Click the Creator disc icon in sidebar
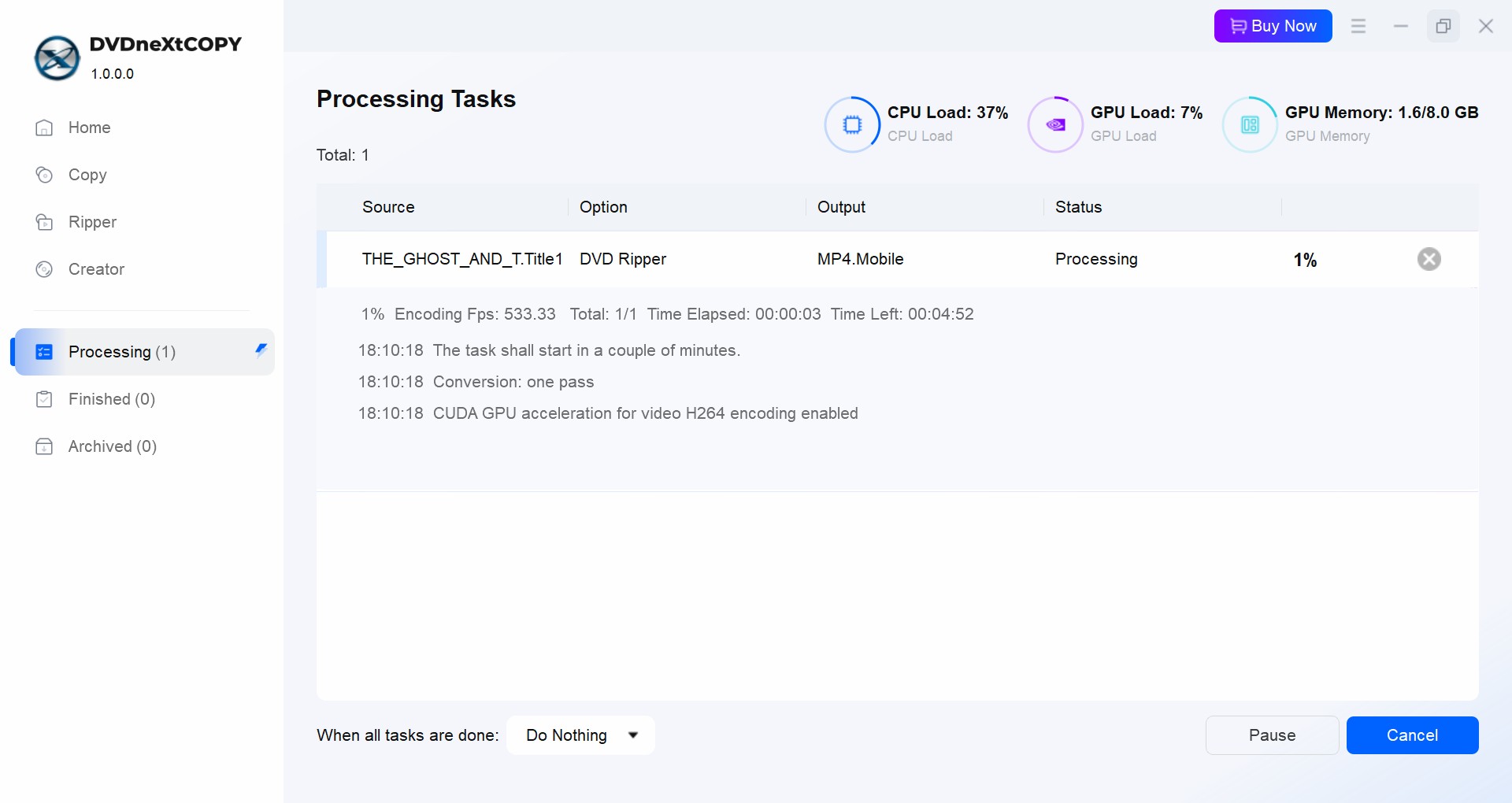 point(44,269)
